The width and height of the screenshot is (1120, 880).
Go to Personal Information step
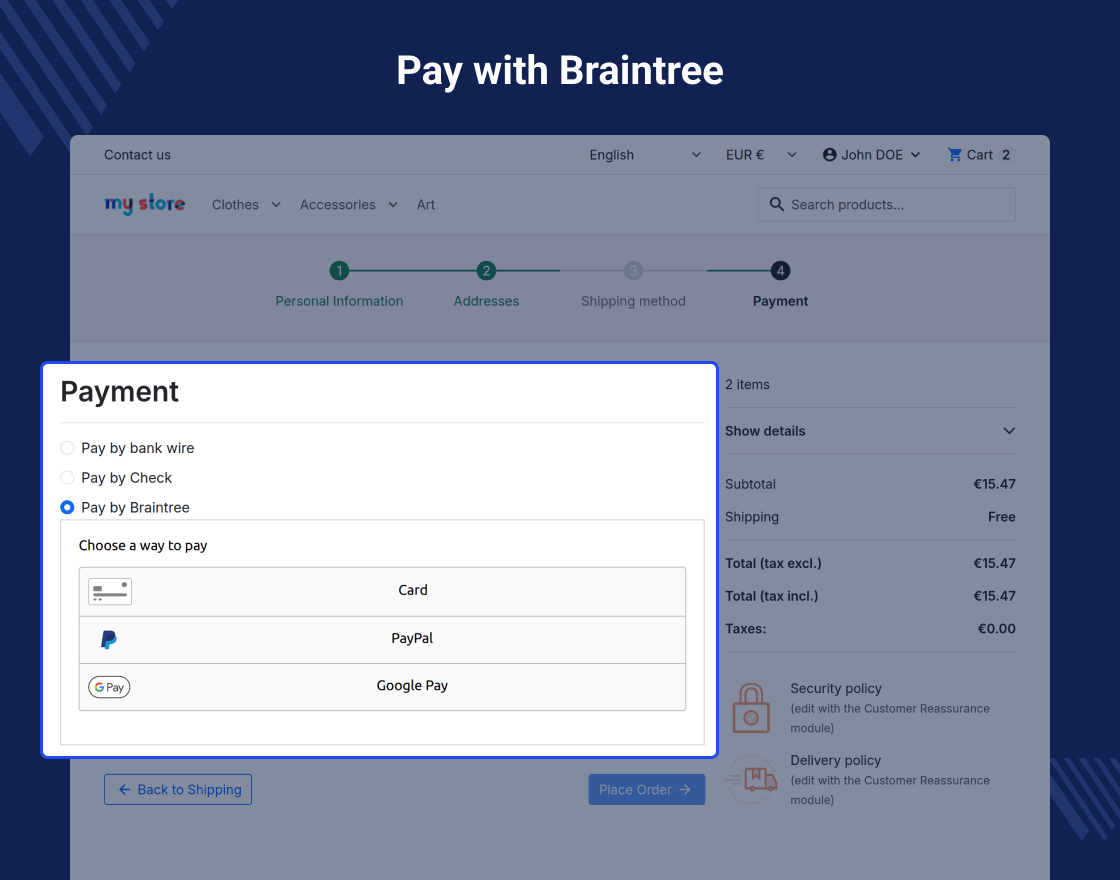(339, 301)
